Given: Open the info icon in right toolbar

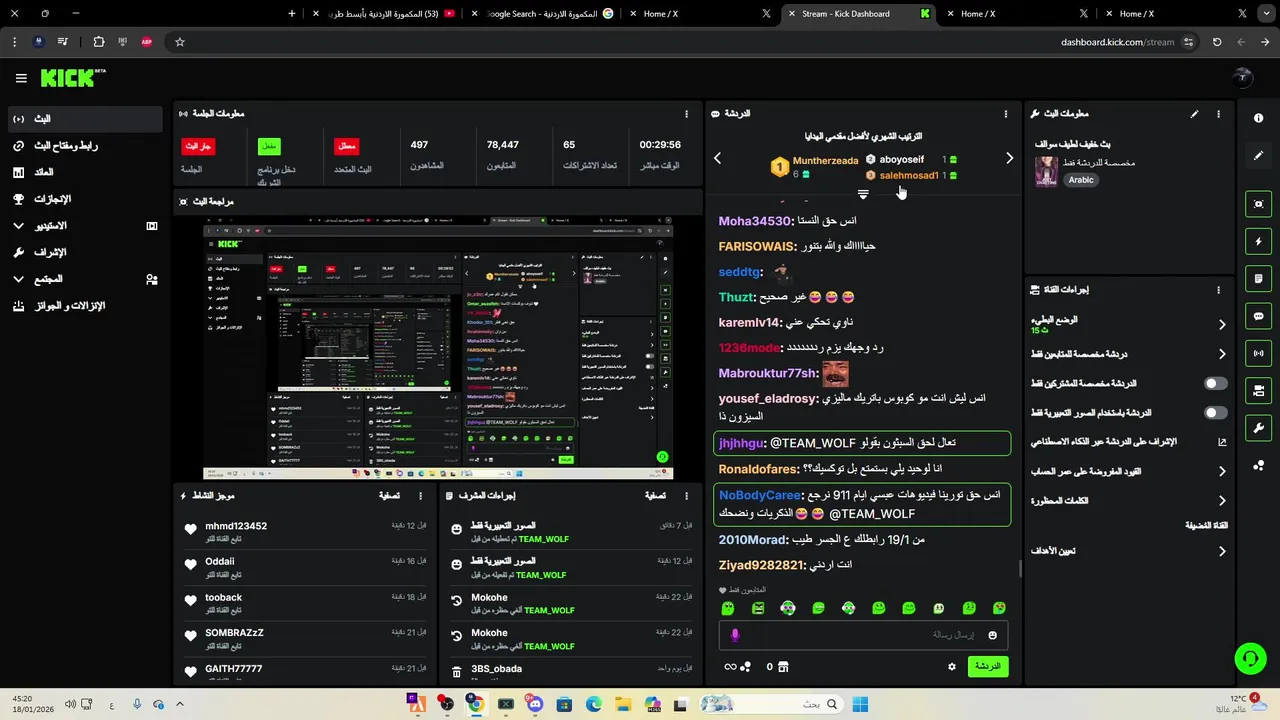Looking at the screenshot, I should click(1258, 118).
